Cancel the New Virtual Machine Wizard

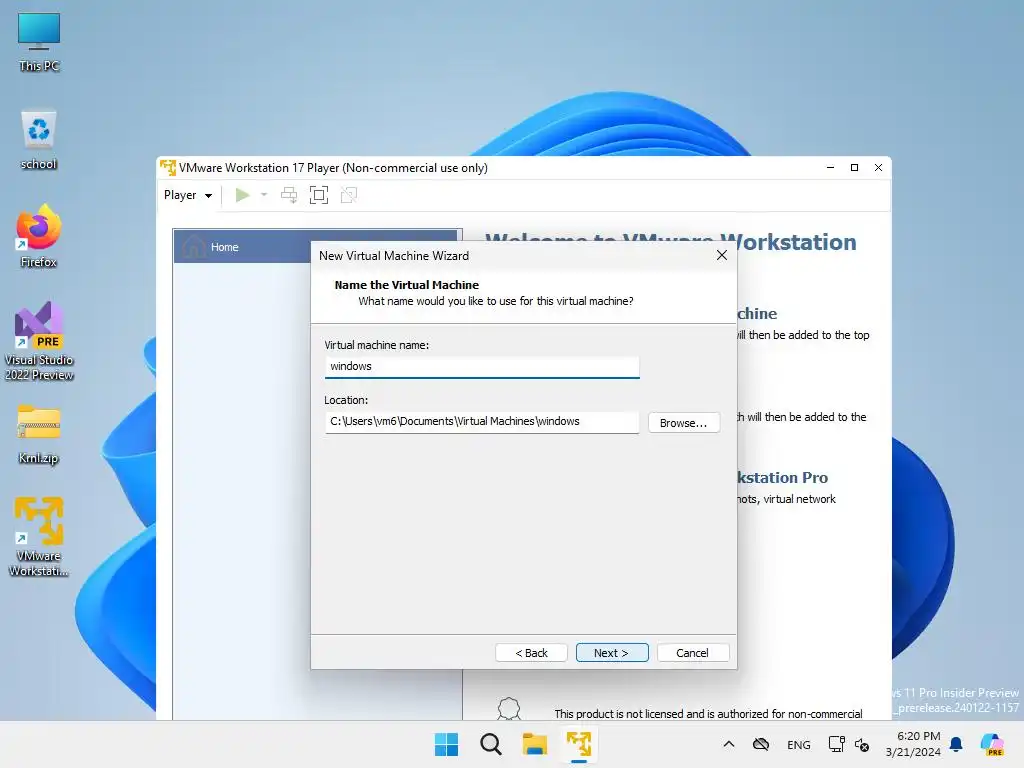pos(692,653)
